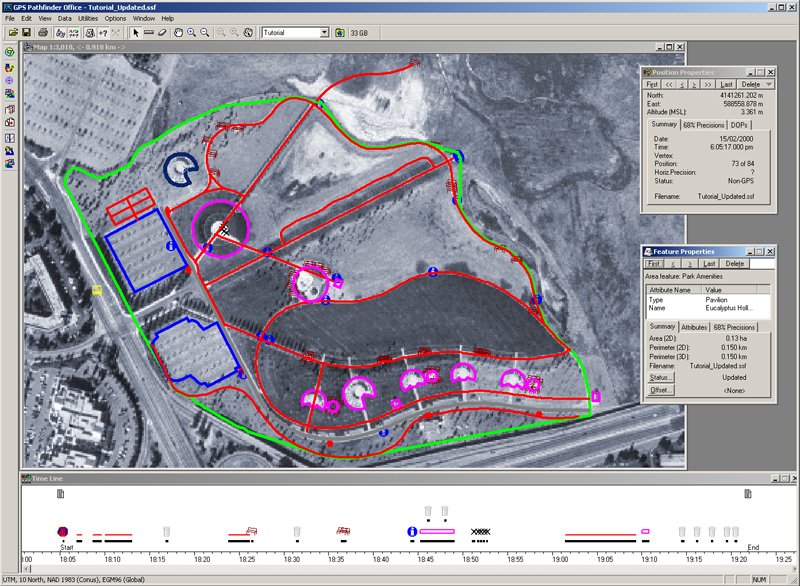The image size is (800, 586).
Task: Open a file with the toolbar folder icon
Action: click(13, 33)
